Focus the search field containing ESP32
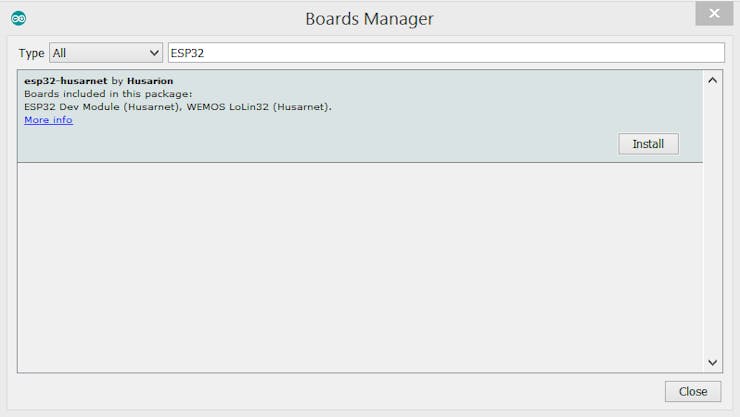The height and width of the screenshot is (417, 740). [446, 53]
